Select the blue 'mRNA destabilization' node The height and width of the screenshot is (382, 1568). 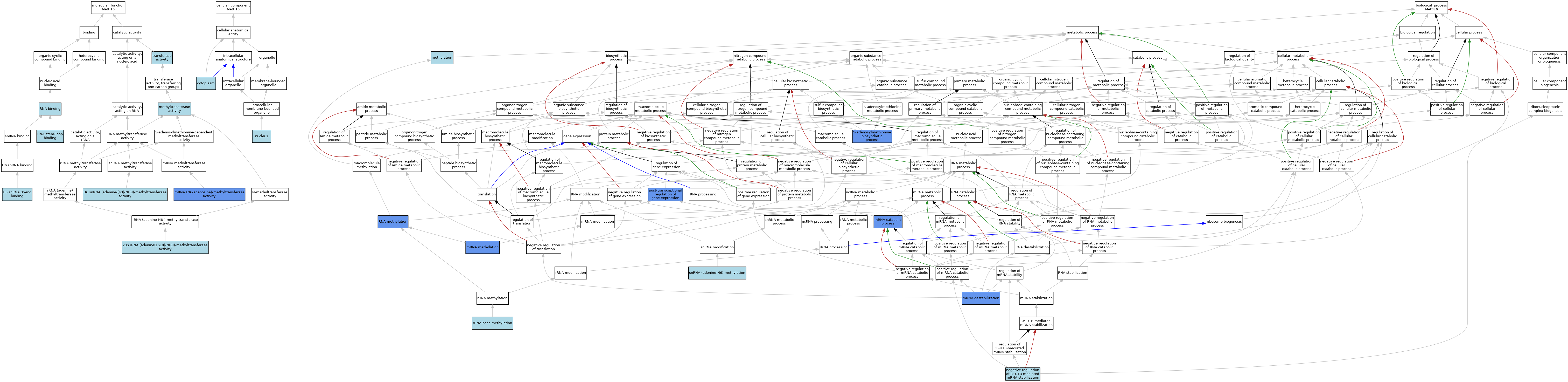pyautogui.click(x=981, y=298)
